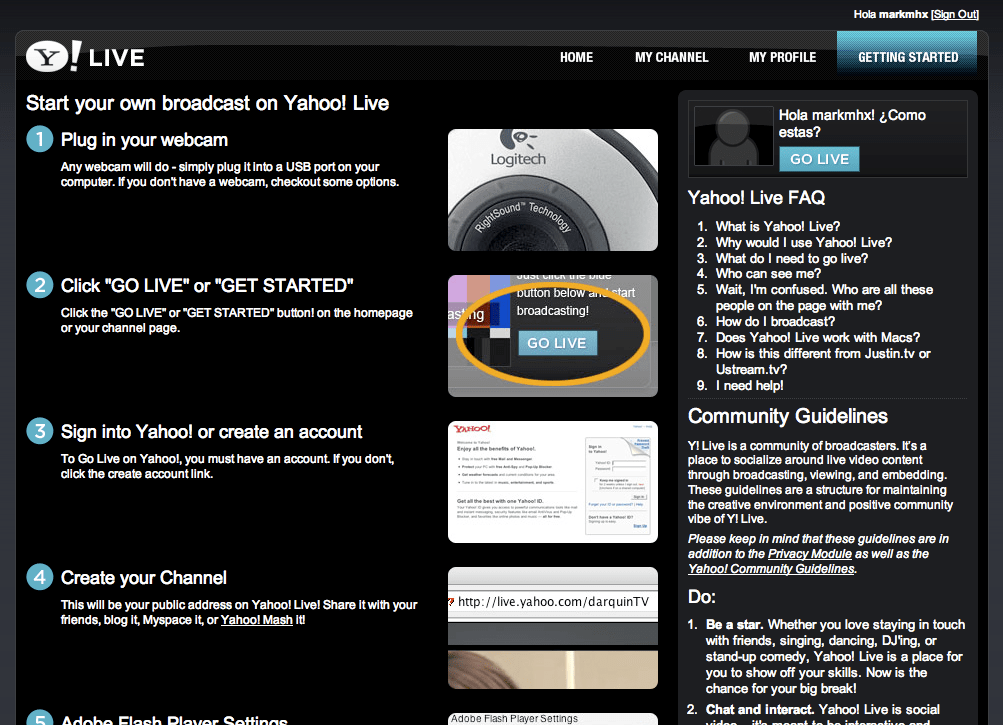Click the Y! LIVE logo
The image size is (1003, 725).
[84, 56]
